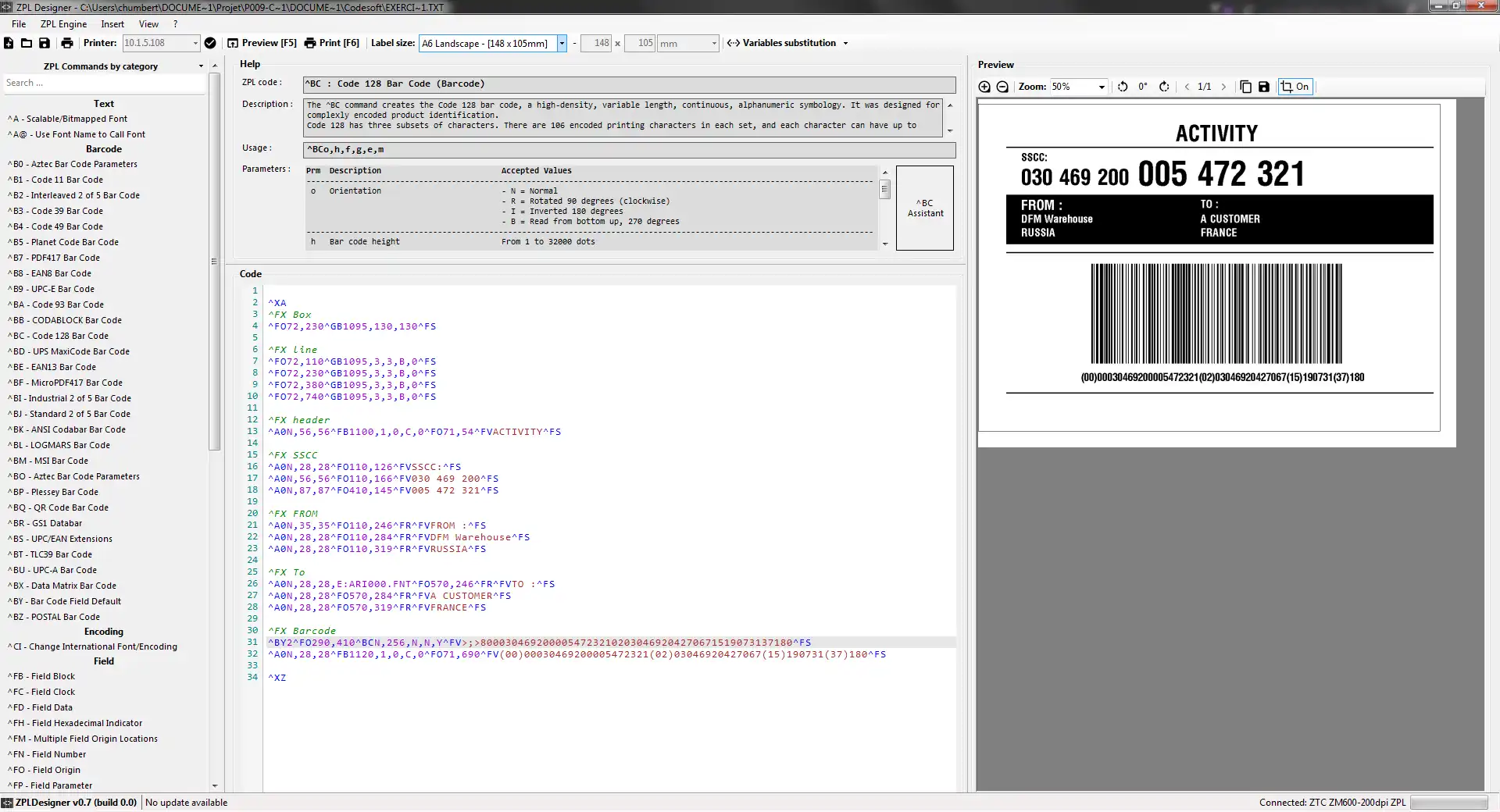1500x812 pixels.
Task: Select ^BE - EAN13 Bar Code
Action: (x=52, y=367)
